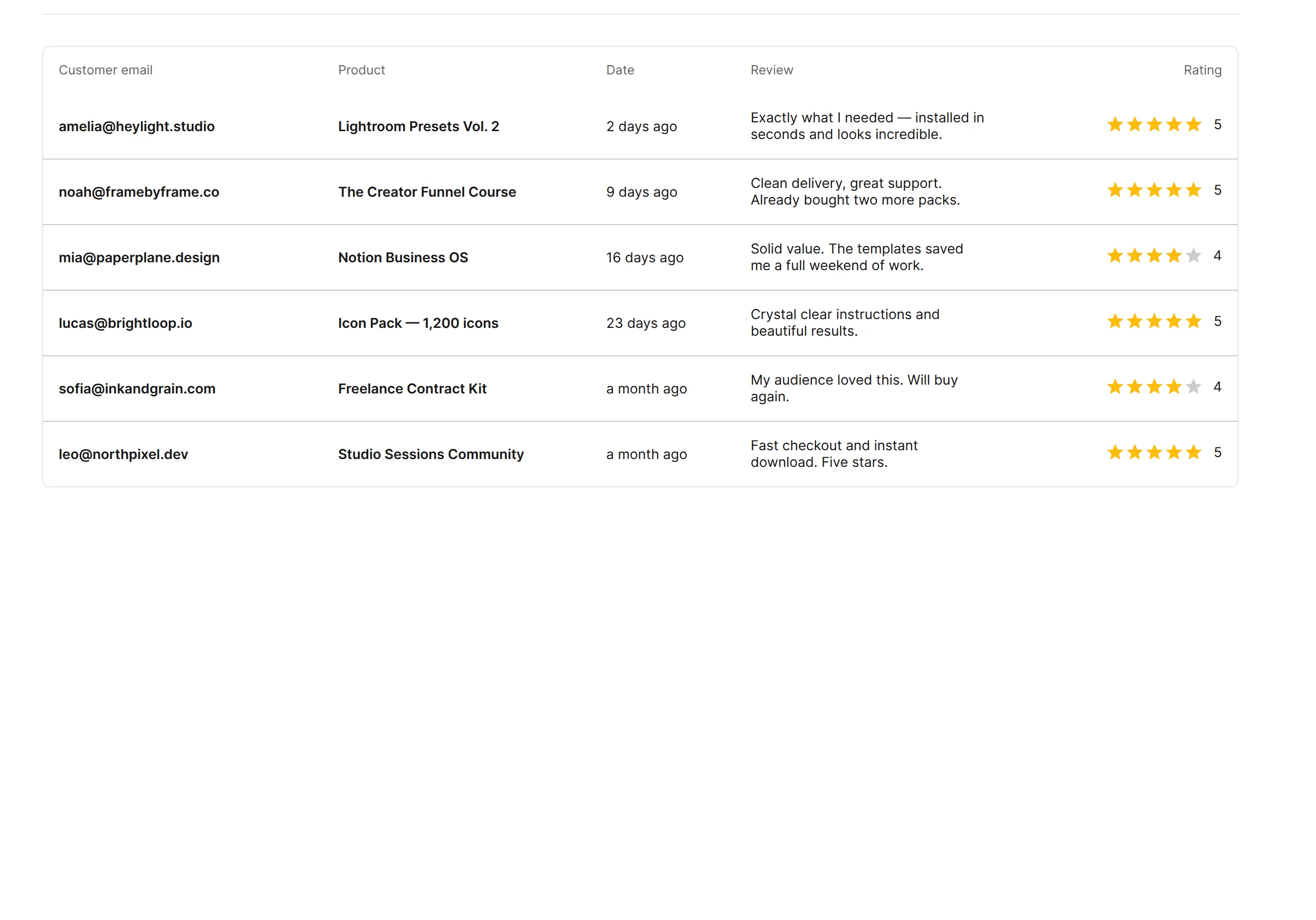This screenshot has height=920, width=1316.
Task: Click the Customer email column header
Action: [105, 70]
